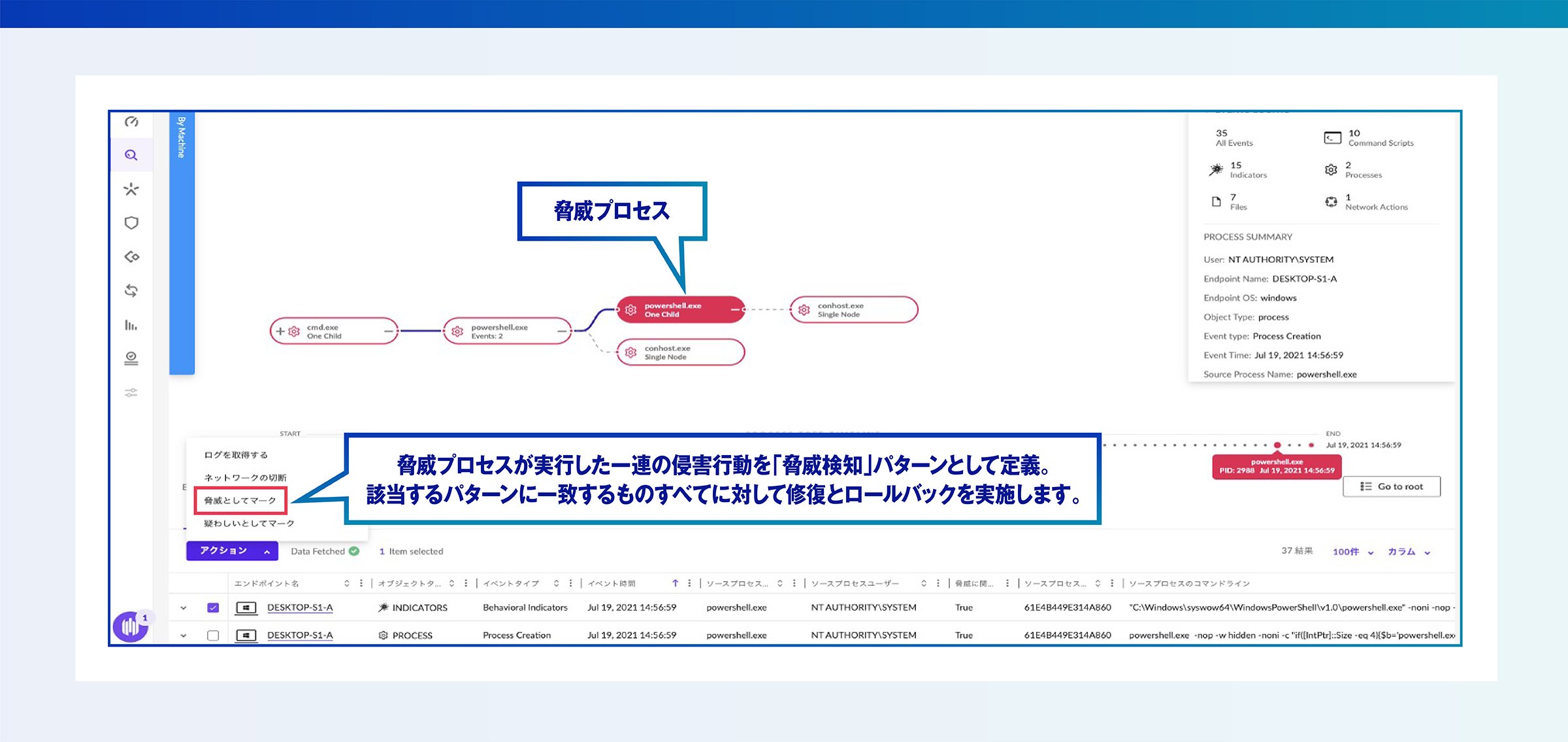Click the sync arrows sidebar icon
Screen dimensions: 1568x742
click(x=131, y=291)
